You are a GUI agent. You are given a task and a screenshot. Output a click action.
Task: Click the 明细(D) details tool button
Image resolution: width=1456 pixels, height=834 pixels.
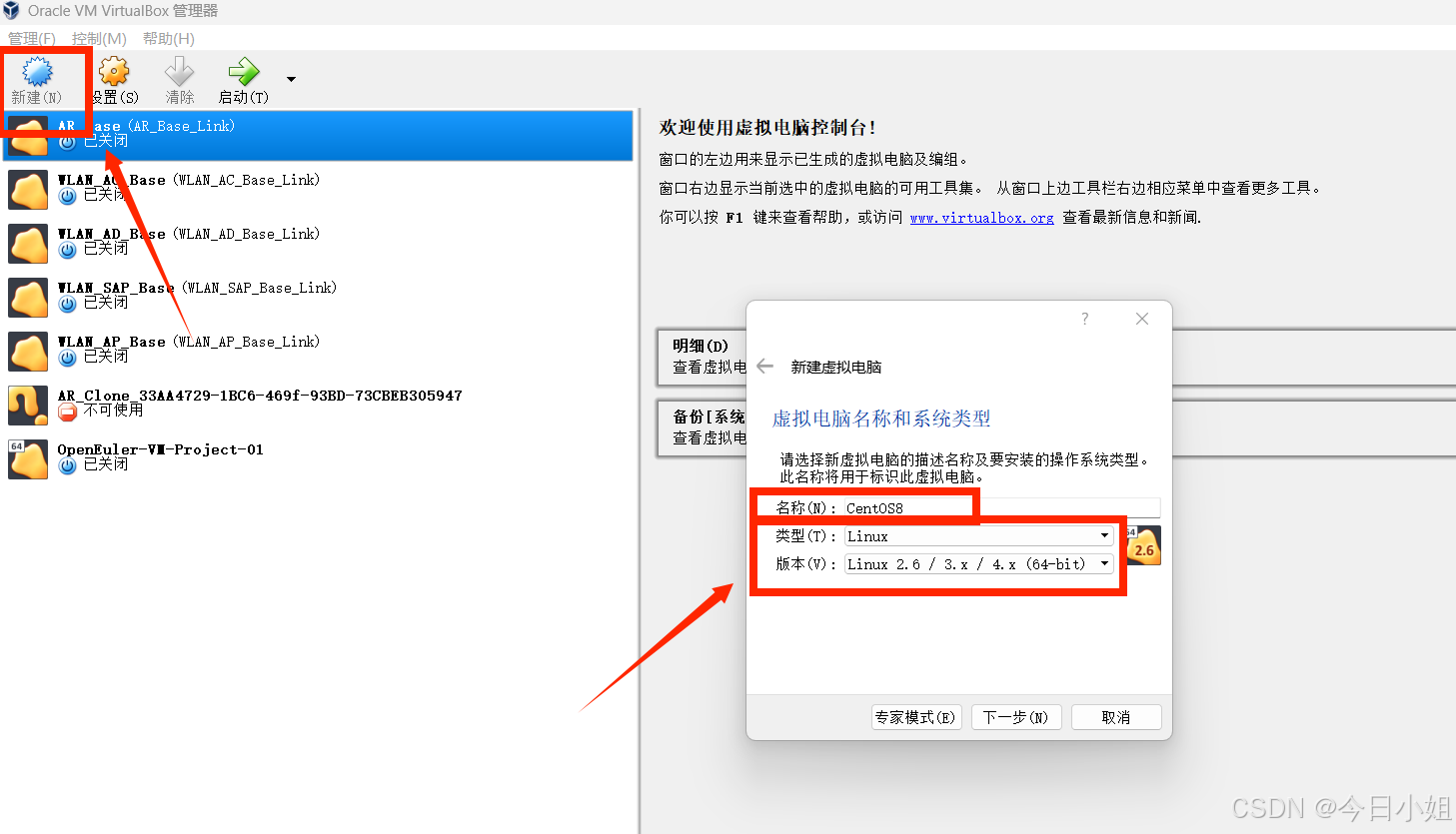701,357
